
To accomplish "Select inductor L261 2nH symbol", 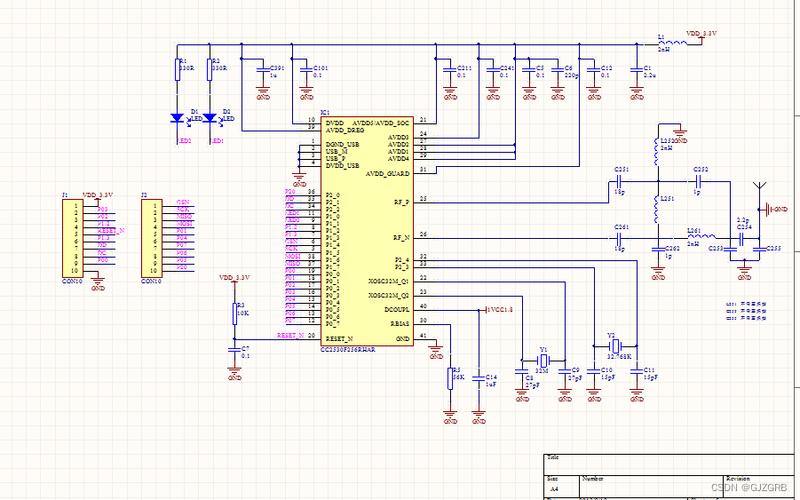I will point(701,236).
